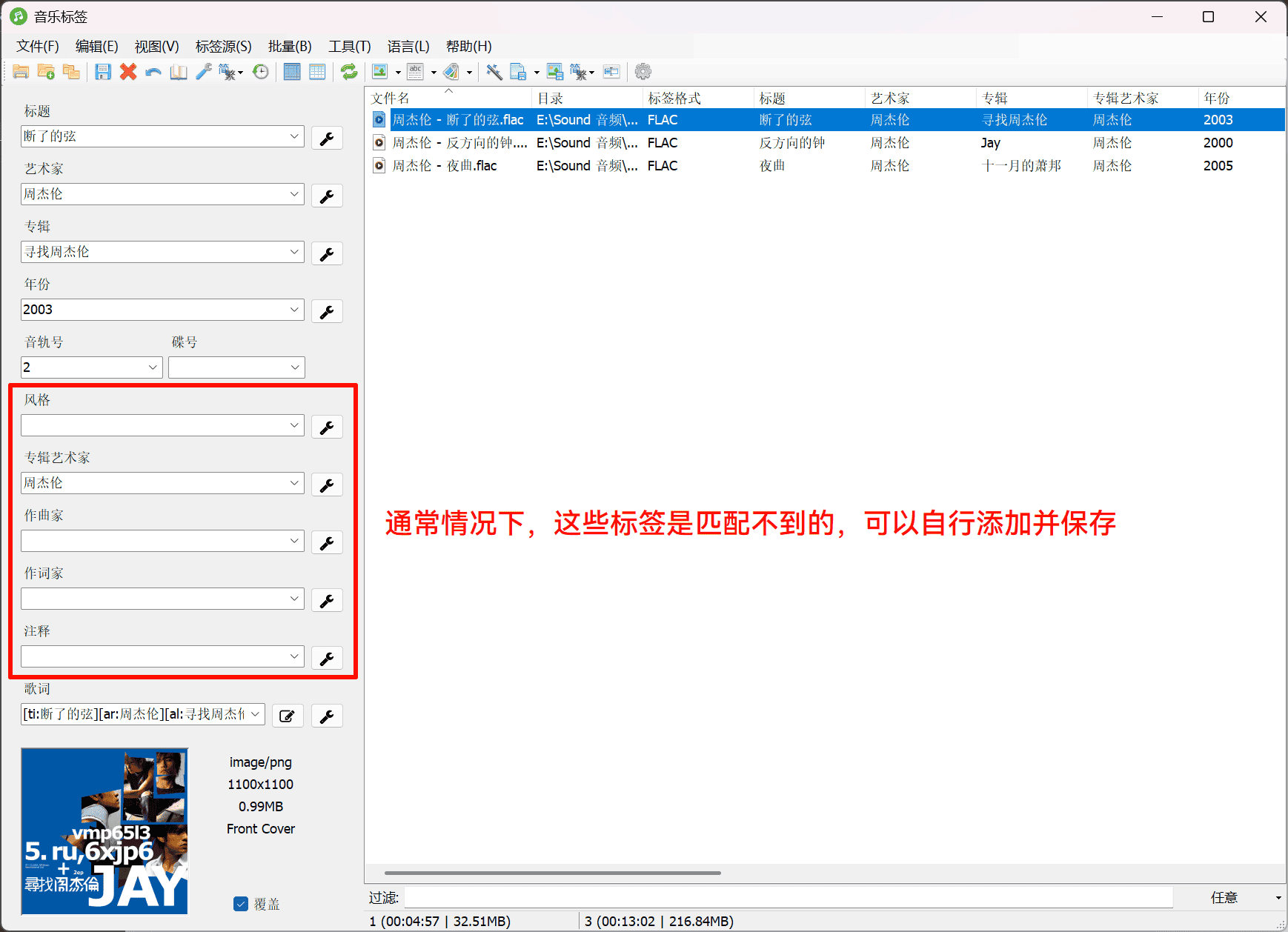This screenshot has width=1288, height=932.
Task: Click the lyrics edit pencil button
Action: (x=288, y=715)
